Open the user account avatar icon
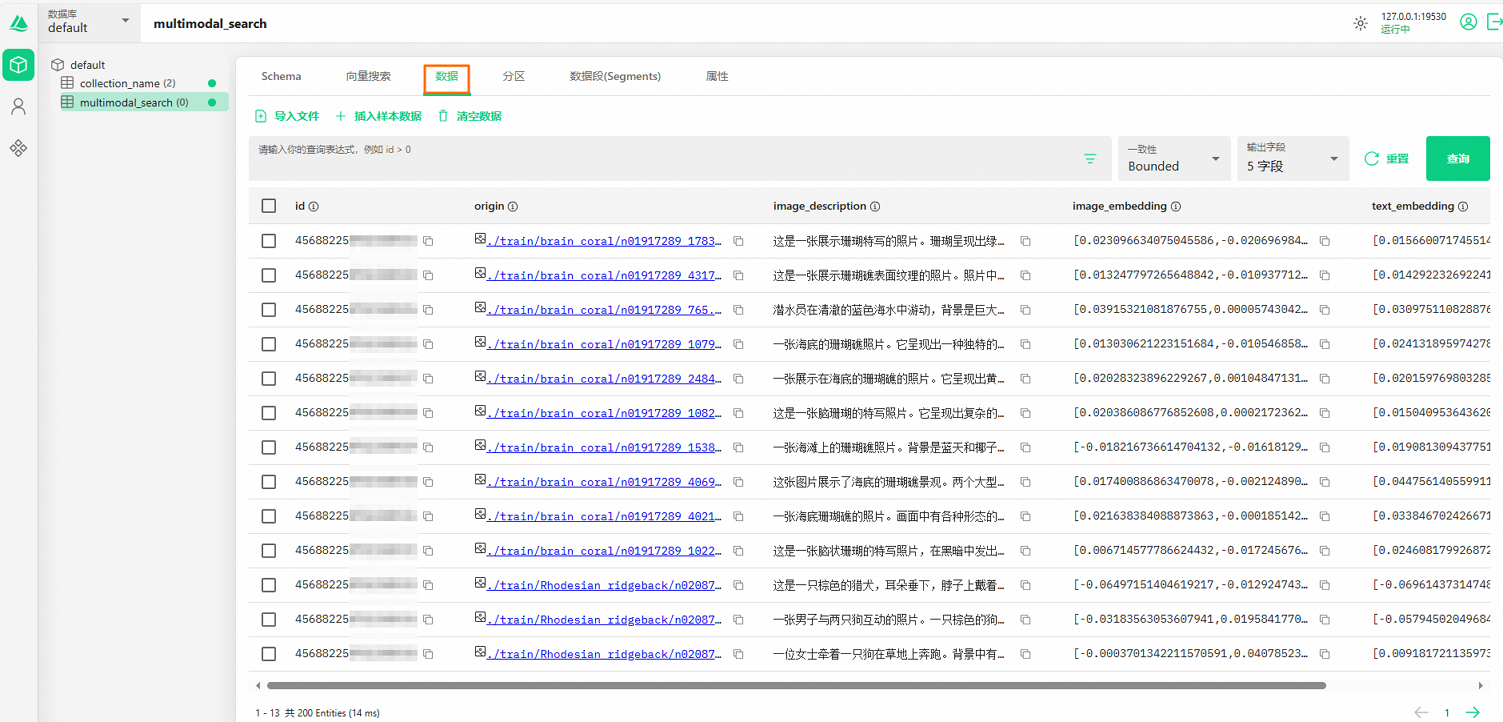 (x=1468, y=22)
